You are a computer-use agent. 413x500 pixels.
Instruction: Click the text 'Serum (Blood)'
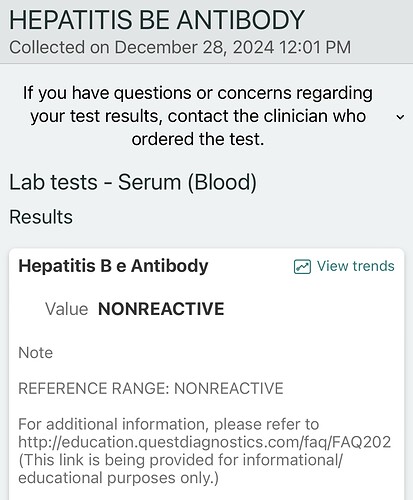click(187, 182)
